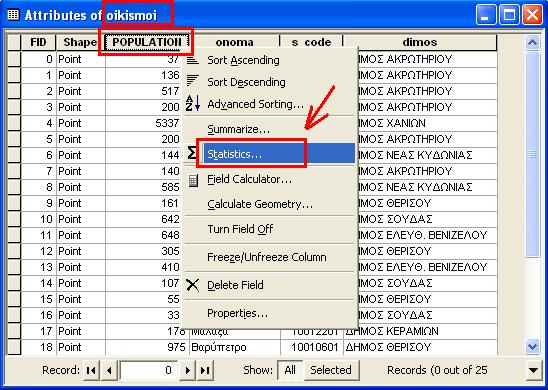Click the vertical scrollbar thumb
Image resolution: width=548 pixels, height=390 pixels.
[x=533, y=154]
